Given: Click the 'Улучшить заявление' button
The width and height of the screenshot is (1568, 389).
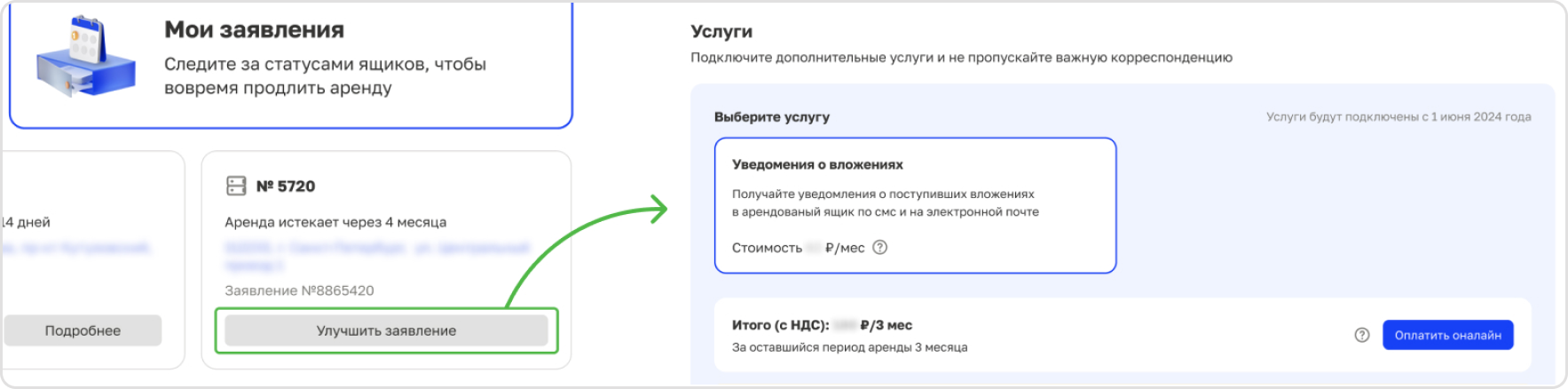Looking at the screenshot, I should (386, 330).
